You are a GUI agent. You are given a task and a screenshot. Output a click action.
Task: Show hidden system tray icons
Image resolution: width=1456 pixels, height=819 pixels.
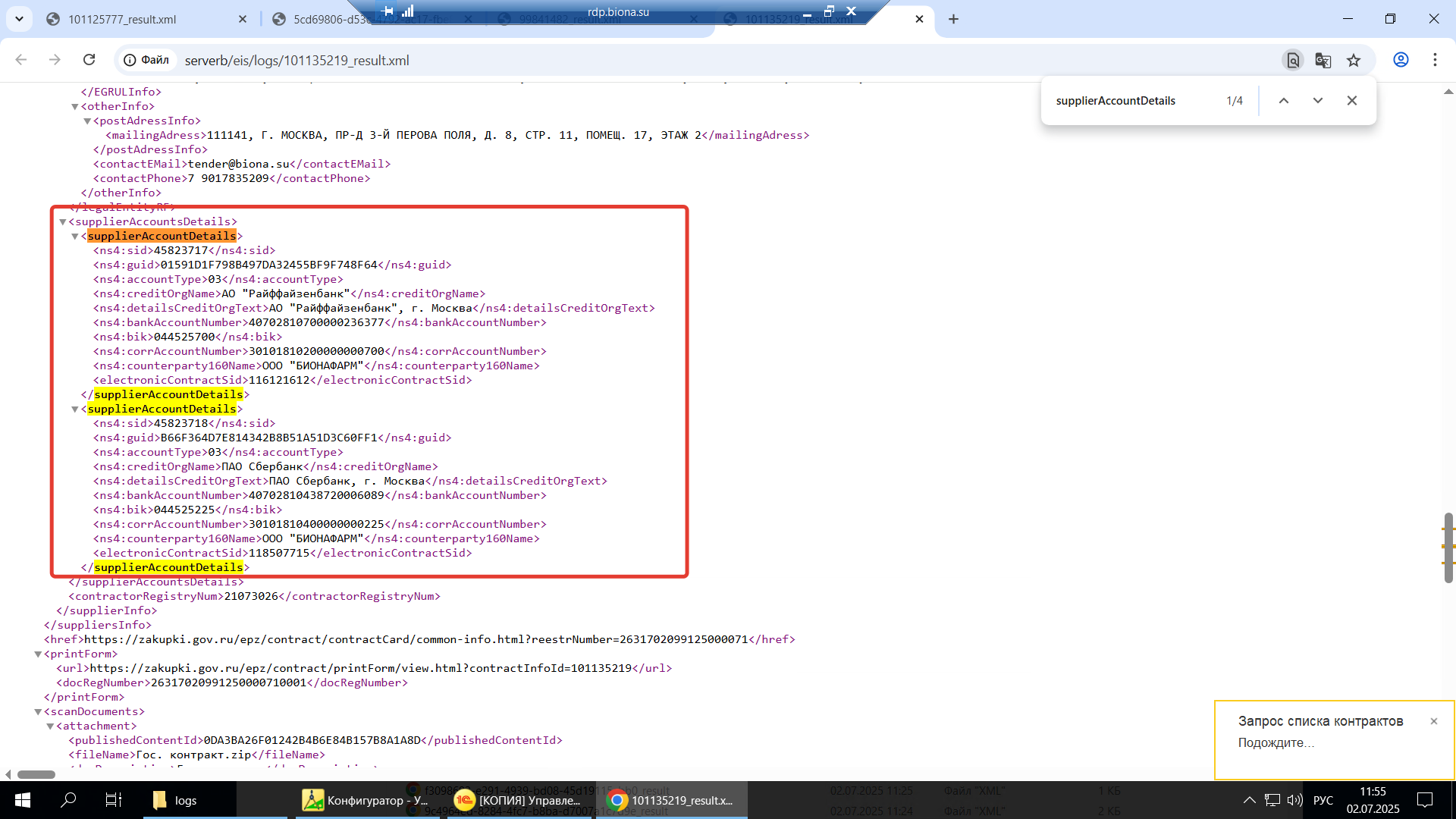(1249, 800)
